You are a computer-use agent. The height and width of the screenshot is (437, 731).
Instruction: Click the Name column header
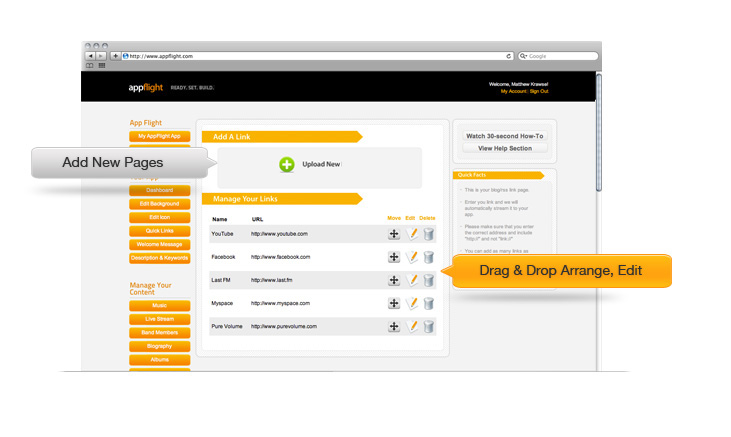tap(220, 219)
